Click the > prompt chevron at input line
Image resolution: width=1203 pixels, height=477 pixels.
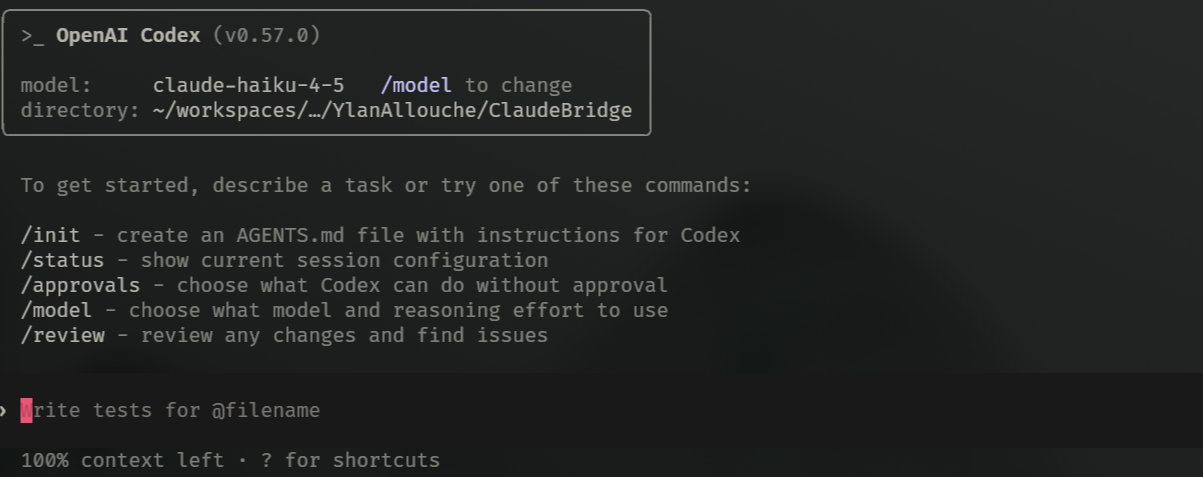(x=4, y=410)
